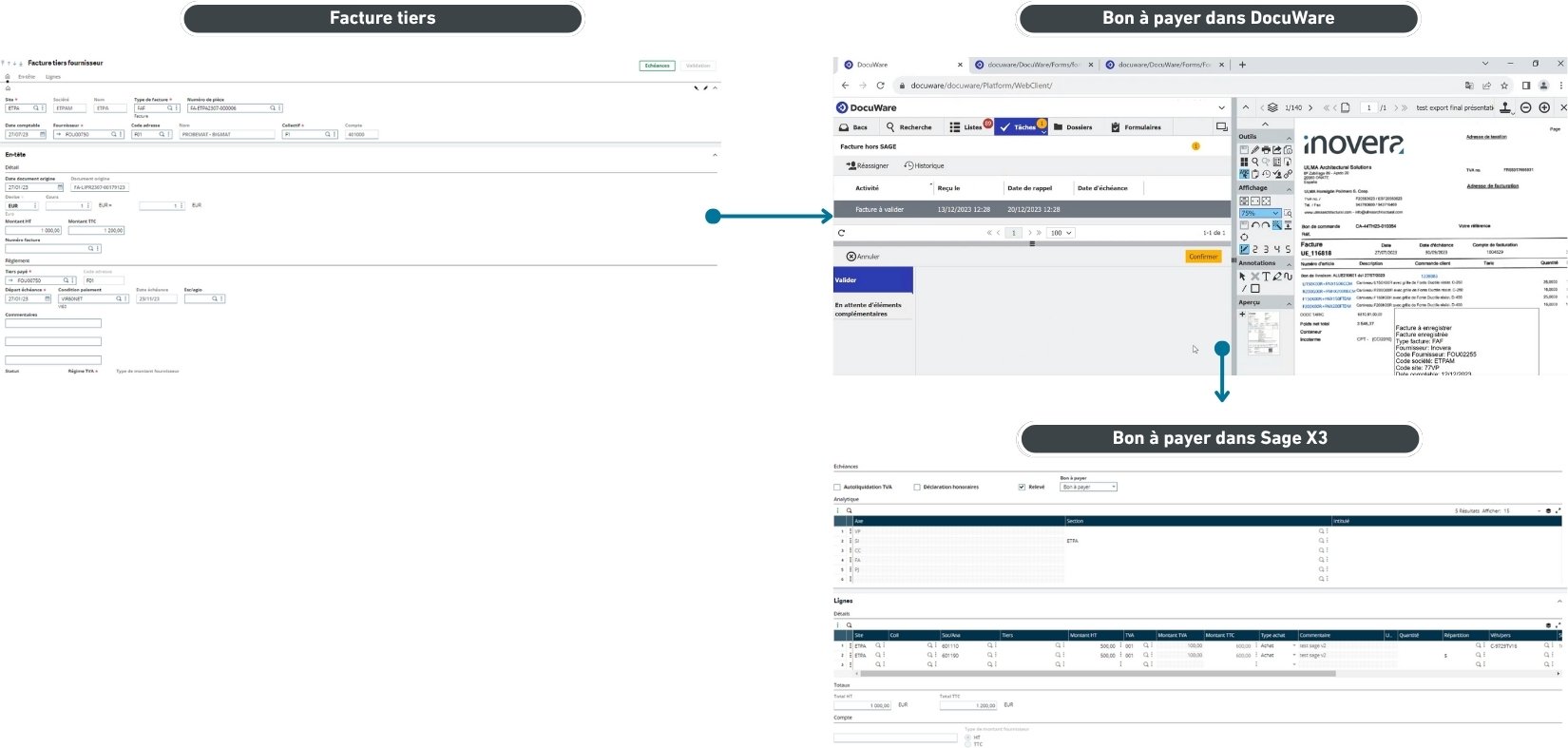This screenshot has width=1568, height=748.
Task: Click the Numéro de pièce field
Action: (235, 108)
